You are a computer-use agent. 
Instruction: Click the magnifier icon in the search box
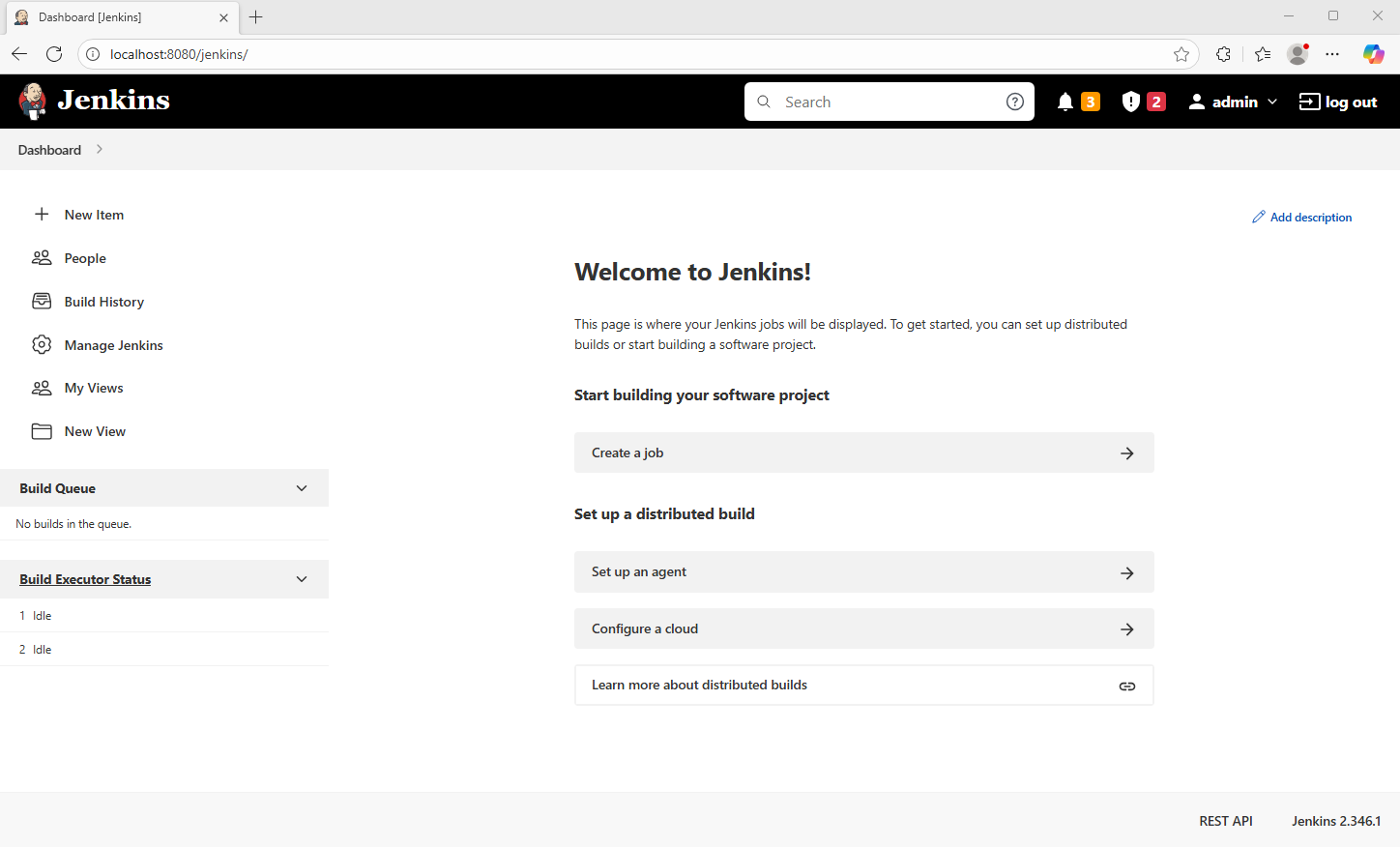[x=764, y=102]
